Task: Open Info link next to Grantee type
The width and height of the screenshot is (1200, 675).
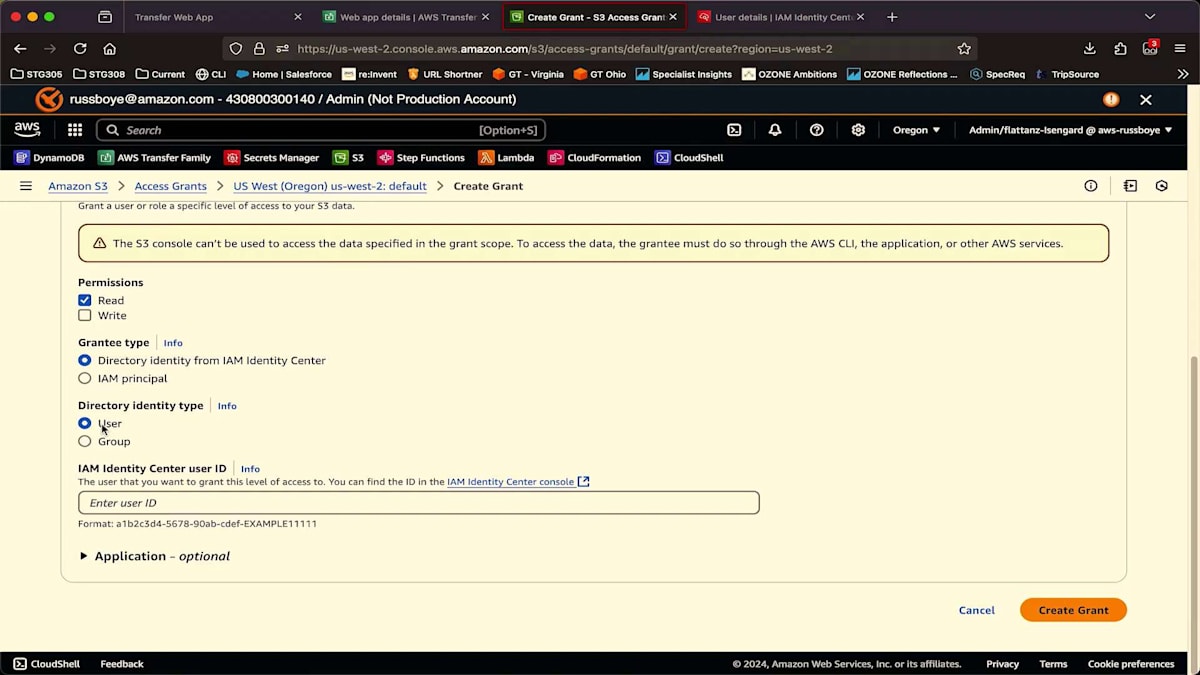Action: point(173,343)
